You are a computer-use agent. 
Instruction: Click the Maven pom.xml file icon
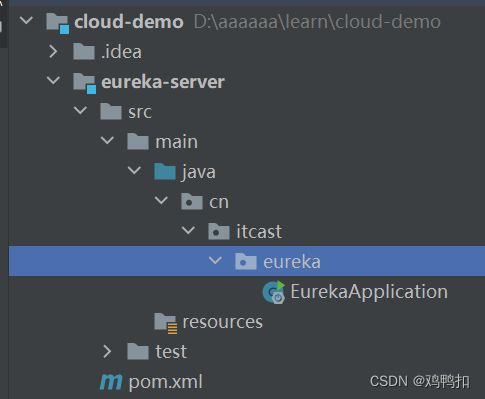click(111, 382)
